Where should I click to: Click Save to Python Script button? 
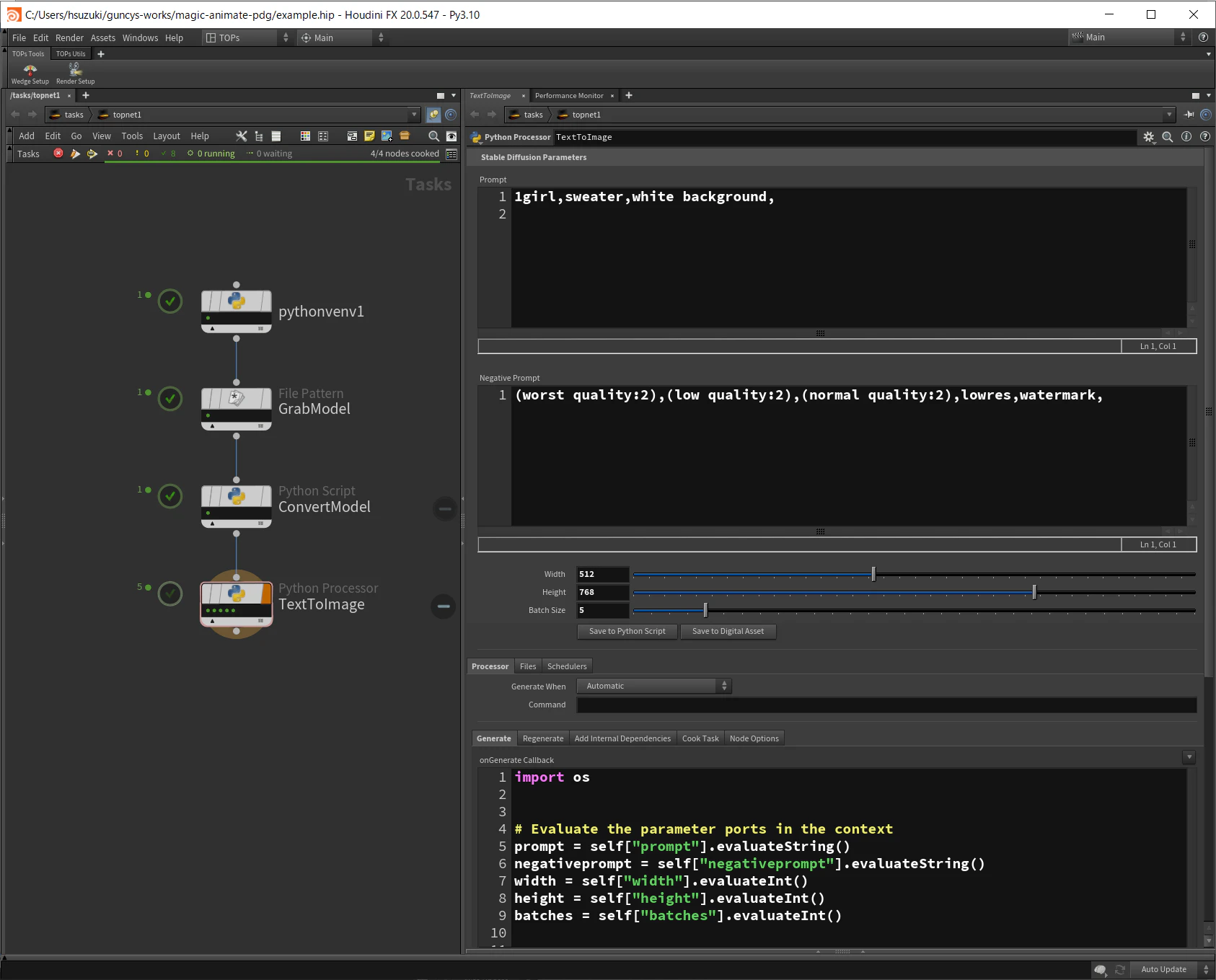coord(627,631)
